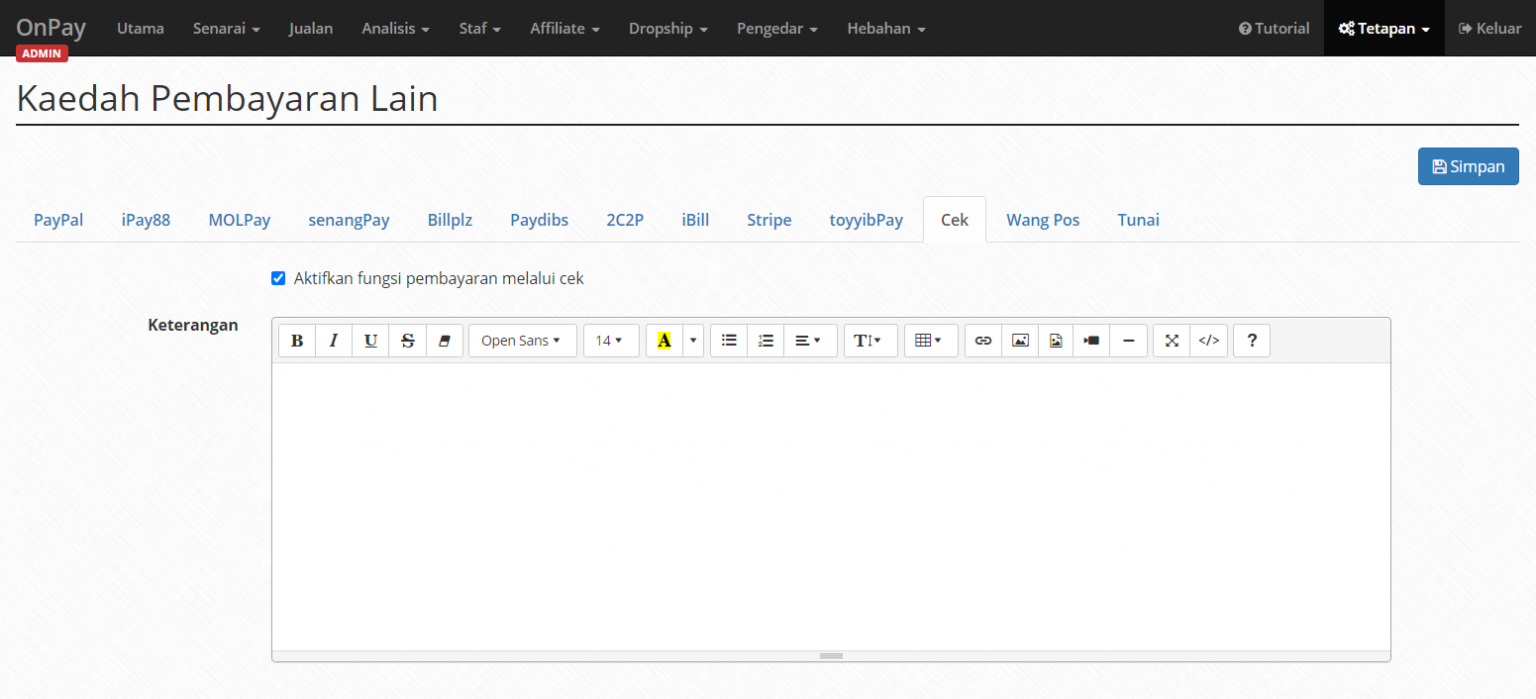1536x699 pixels.
Task: Open the table insert dropdown
Action: pos(930,341)
